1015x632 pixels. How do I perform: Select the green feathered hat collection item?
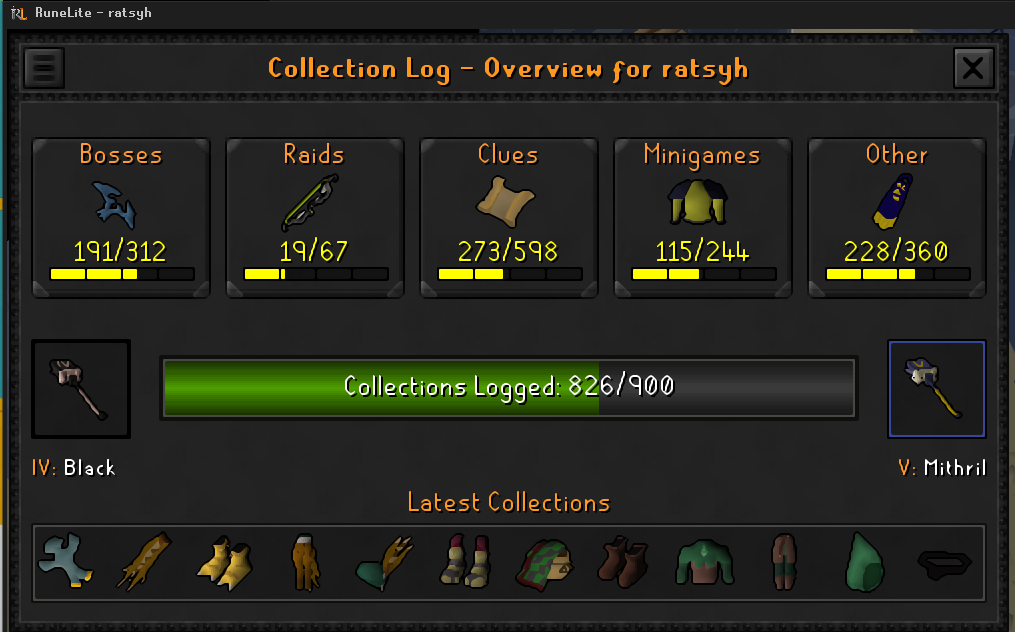[385, 563]
